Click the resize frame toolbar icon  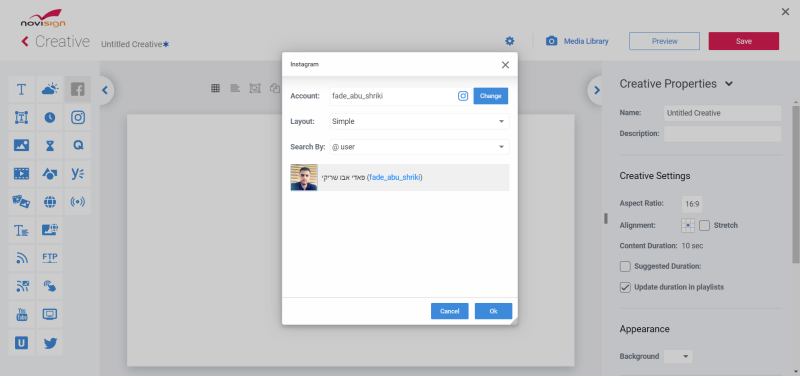coord(255,88)
